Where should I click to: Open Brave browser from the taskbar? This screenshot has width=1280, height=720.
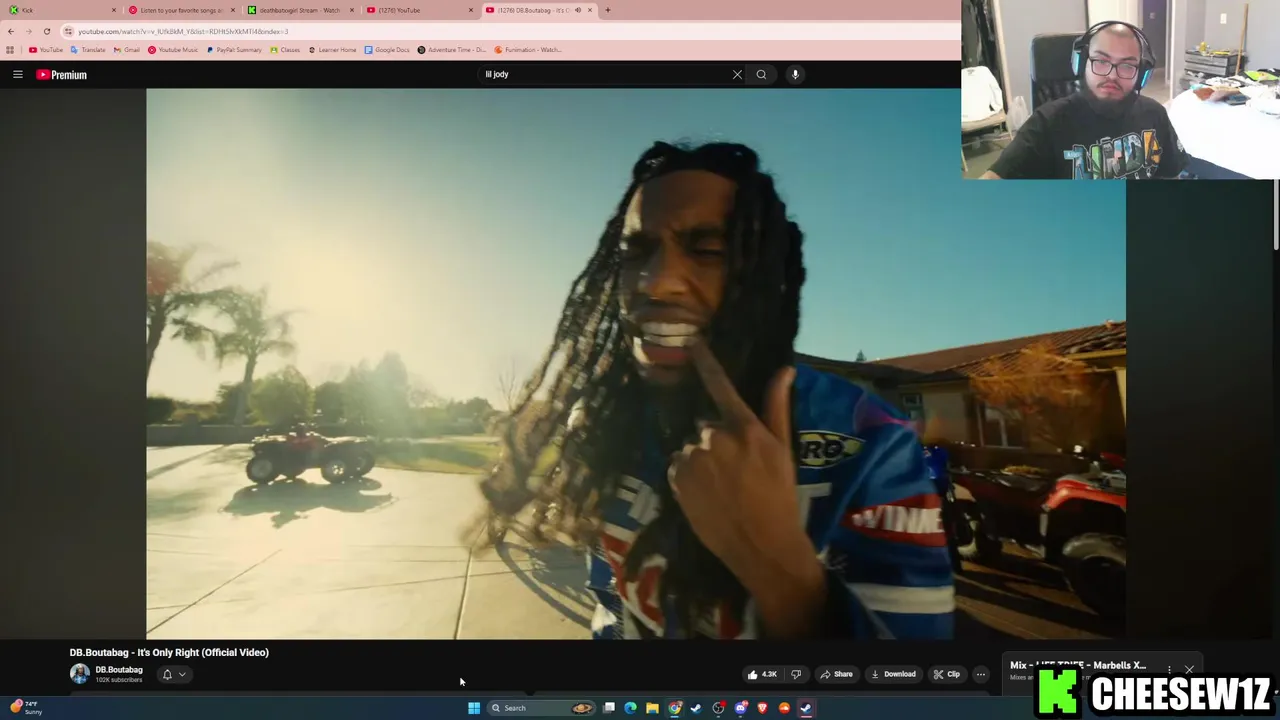762,708
